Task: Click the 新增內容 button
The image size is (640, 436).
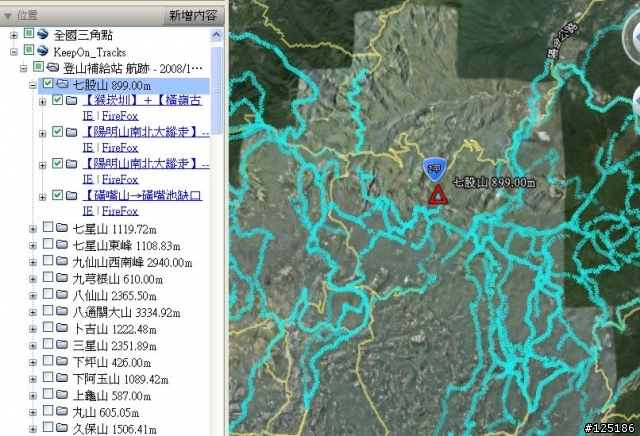Action: [193, 16]
